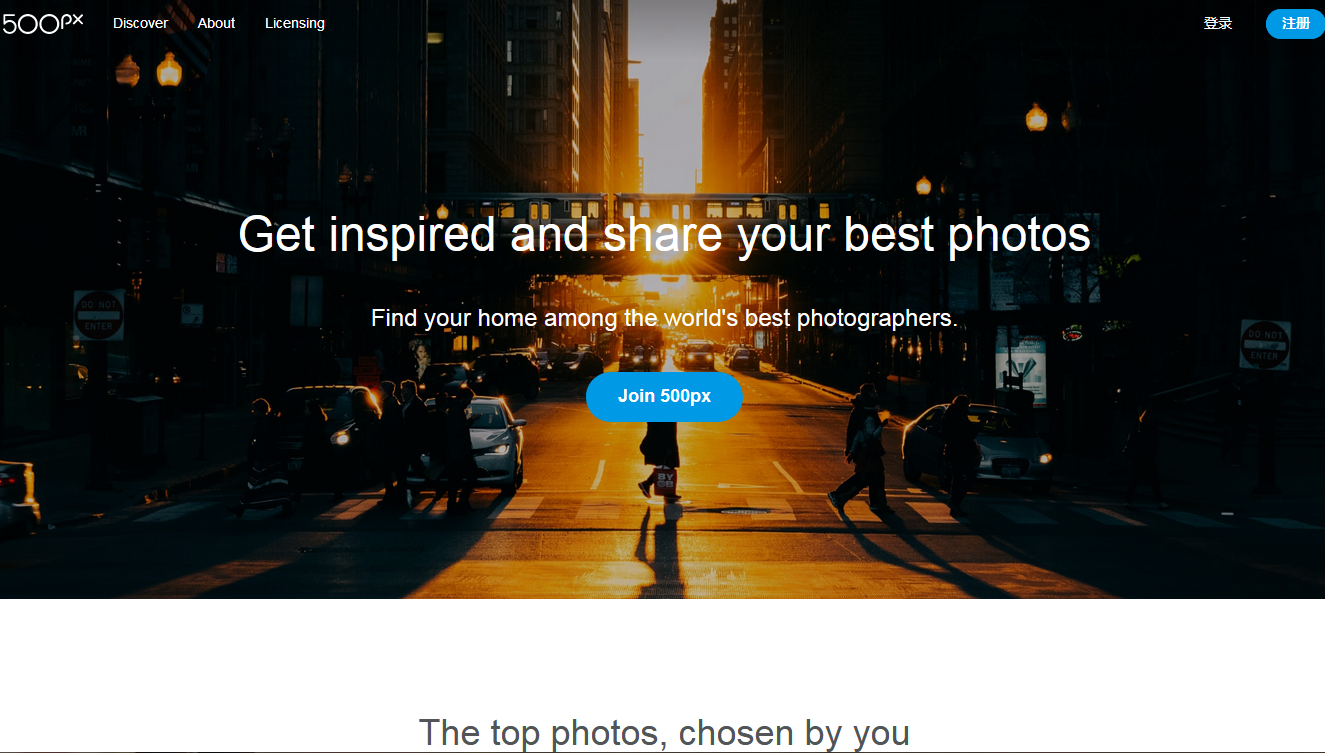Click the 'Find your home among' subheading
This screenshot has width=1325, height=753.
(664, 318)
